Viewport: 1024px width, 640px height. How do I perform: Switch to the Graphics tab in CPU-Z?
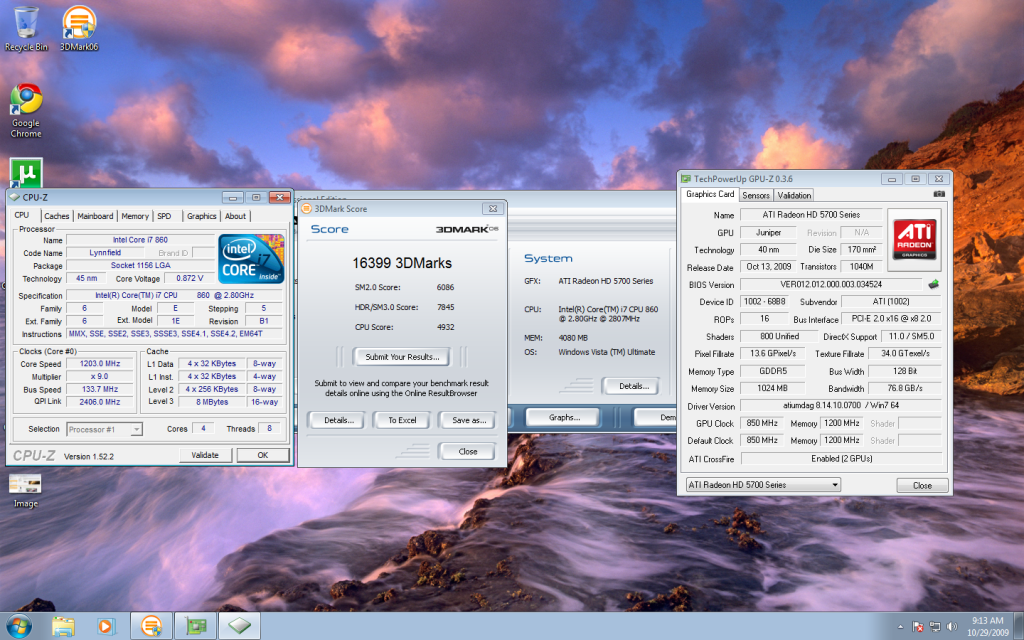point(201,216)
